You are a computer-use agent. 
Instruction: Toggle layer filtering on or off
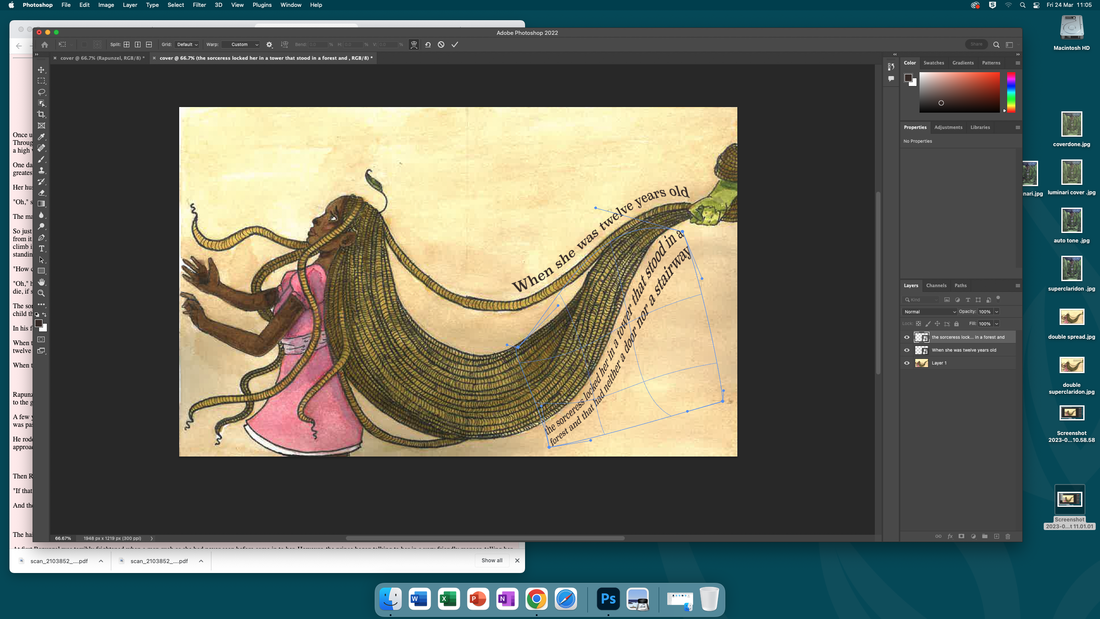[x=998, y=298]
